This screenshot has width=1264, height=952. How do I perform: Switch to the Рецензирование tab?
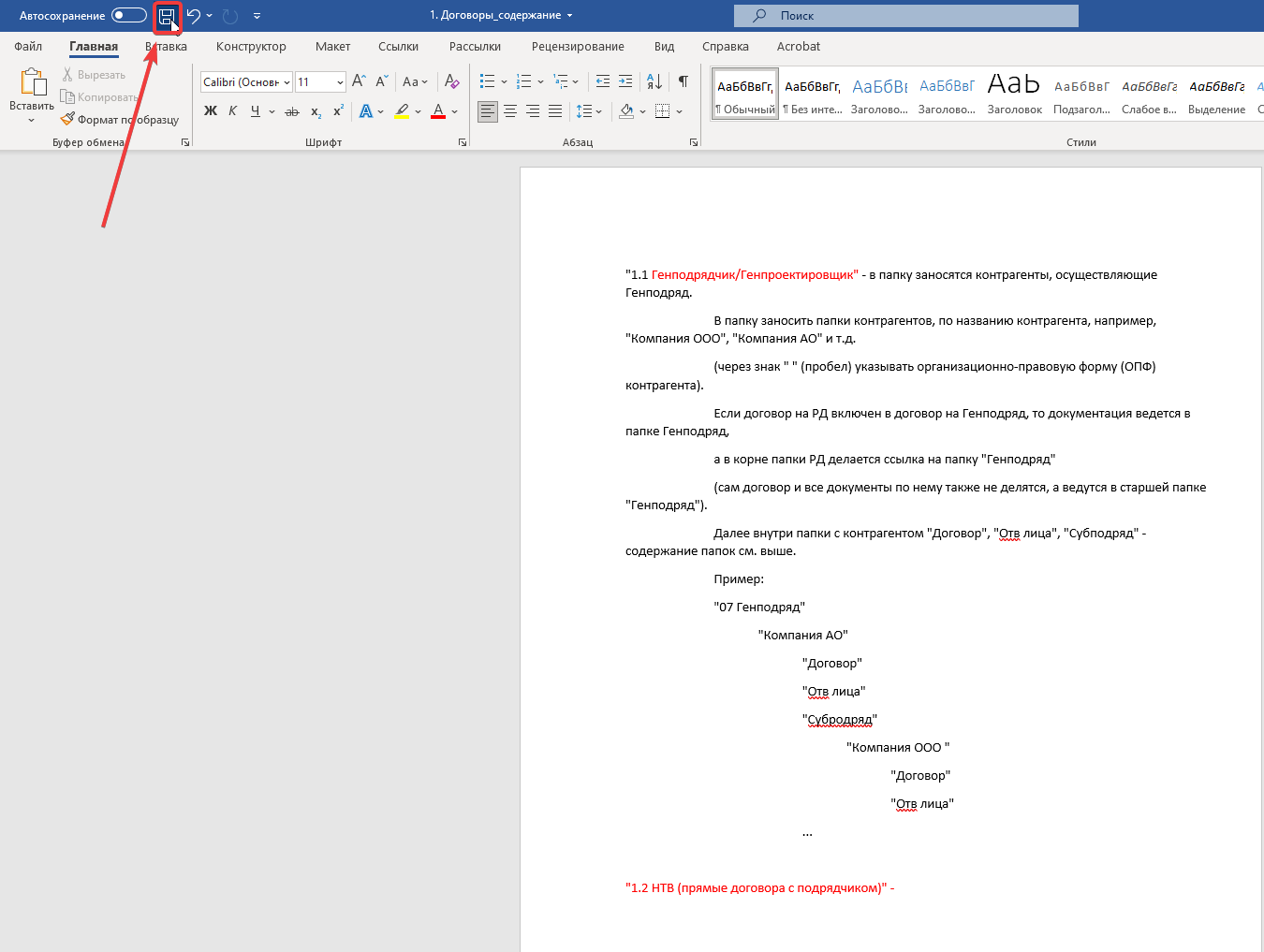click(578, 46)
